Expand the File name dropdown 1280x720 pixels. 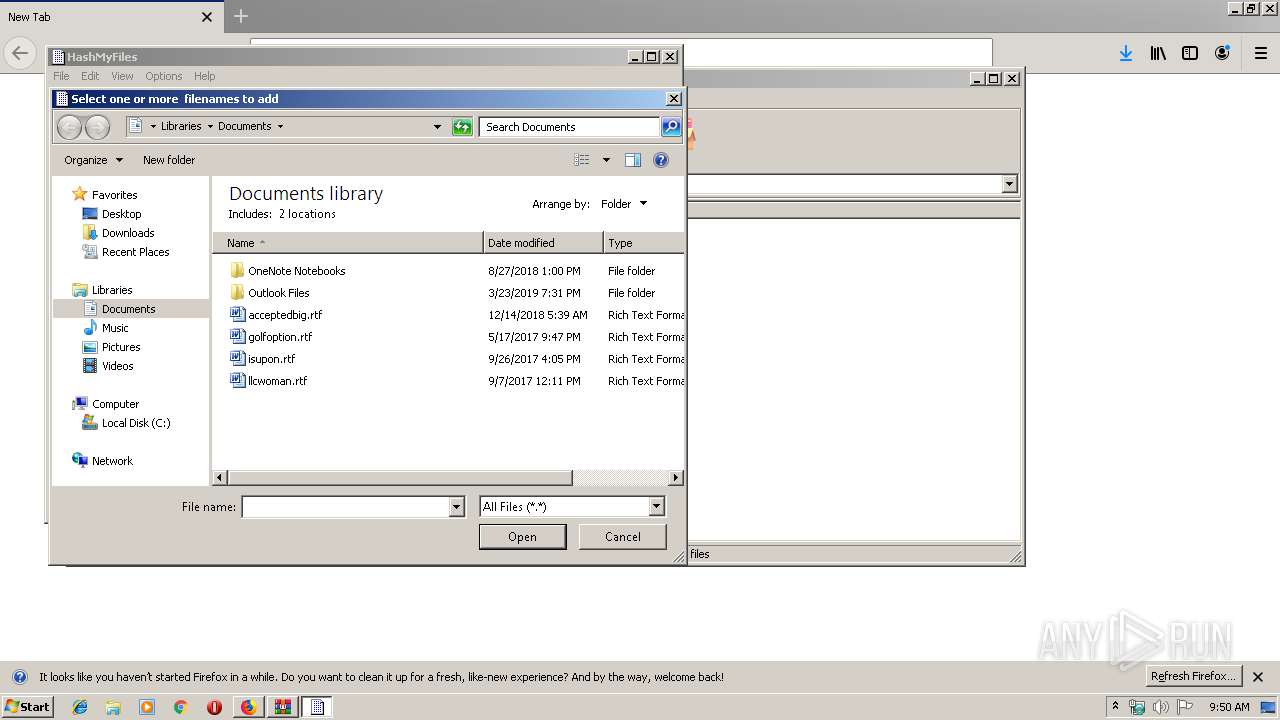click(x=457, y=507)
